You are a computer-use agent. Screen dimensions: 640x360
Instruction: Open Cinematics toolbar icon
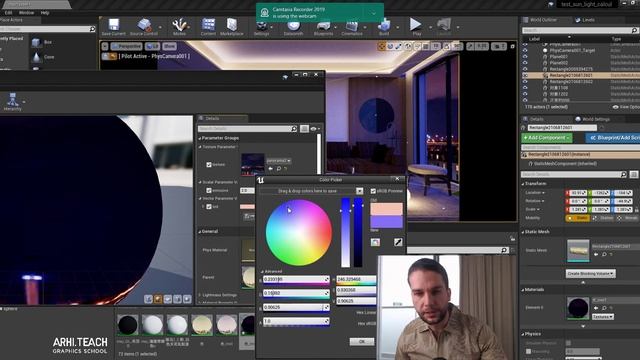coord(351,28)
